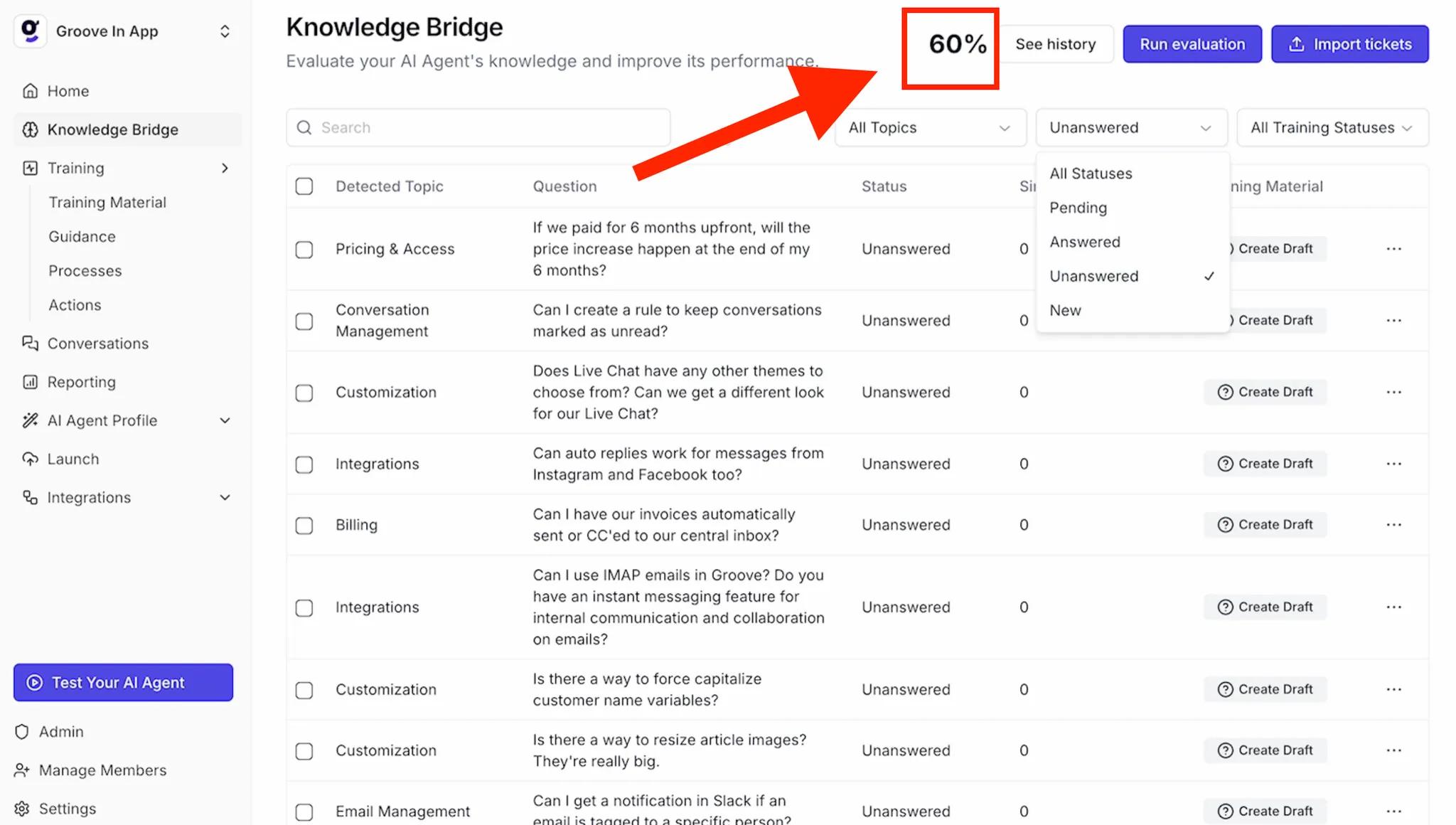Click the Launch rocket icon
This screenshot has height=825, width=1456.
[30, 459]
